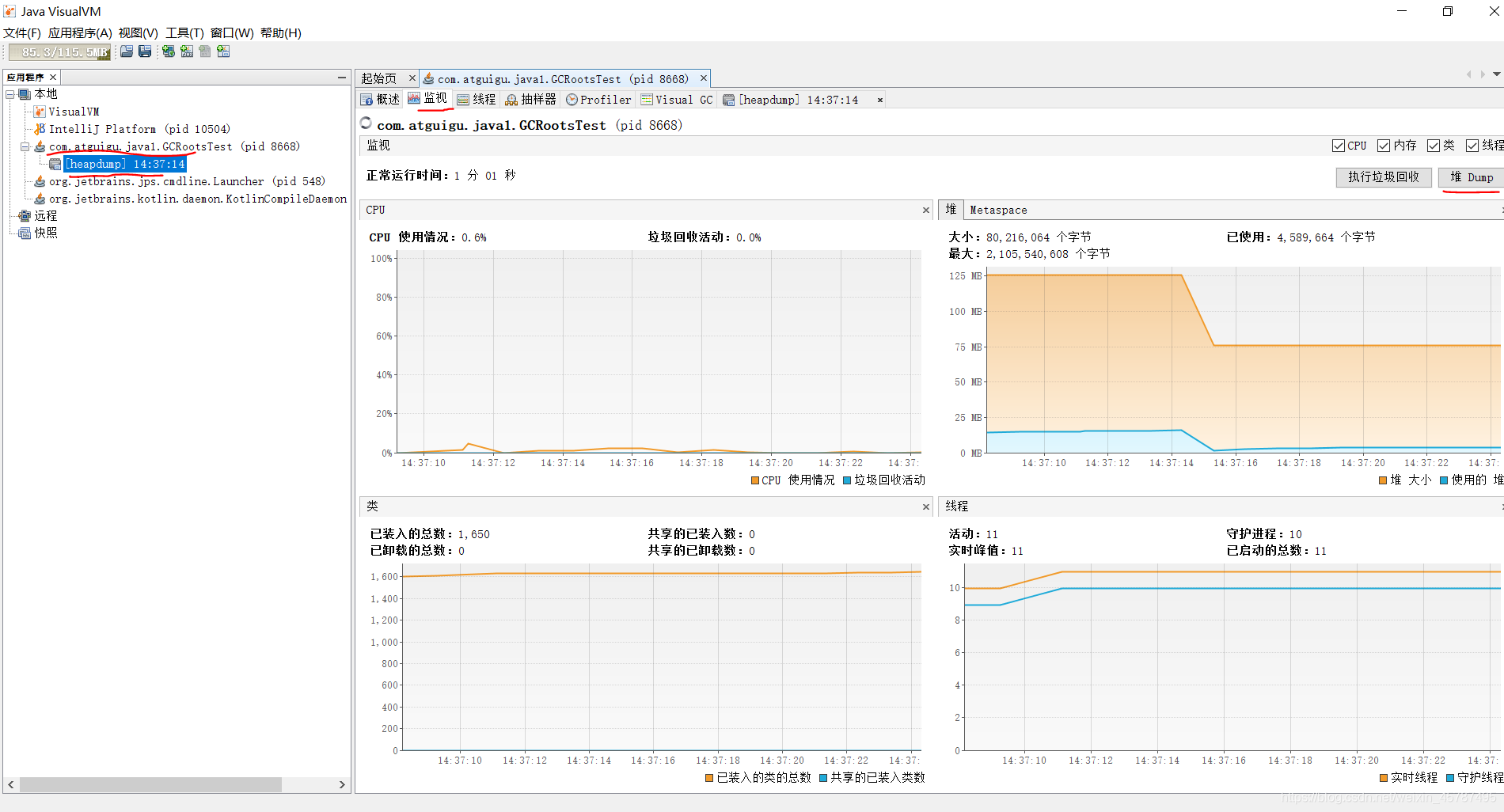The height and width of the screenshot is (812, 1504).
Task: Click the Save snapshot disk toolbar icon
Action: (145, 51)
